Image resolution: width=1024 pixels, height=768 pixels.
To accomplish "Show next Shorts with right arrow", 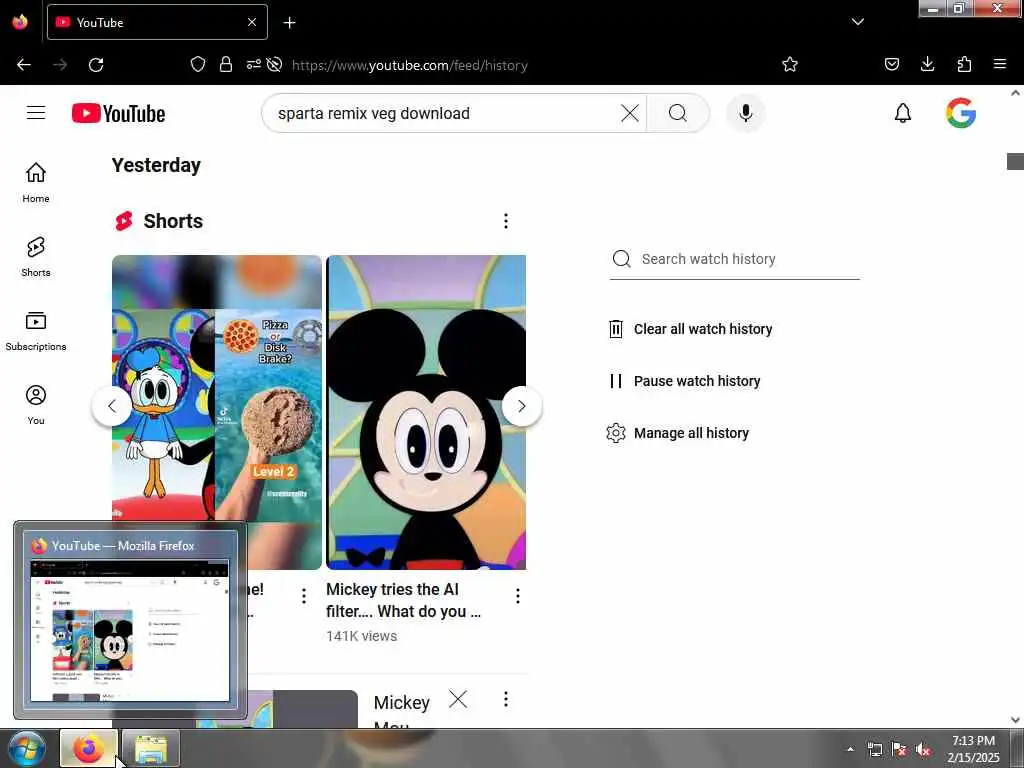I will click(522, 406).
